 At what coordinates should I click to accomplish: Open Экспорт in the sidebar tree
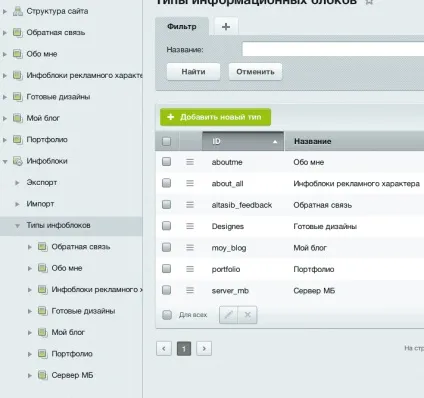(42, 183)
